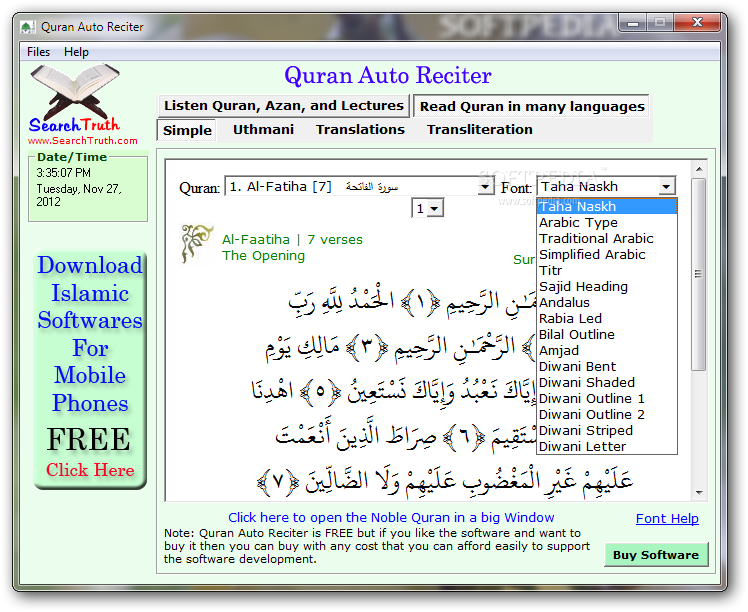This screenshot has width=748, height=612.
Task: Choose Andalus font option
Action: click(607, 302)
